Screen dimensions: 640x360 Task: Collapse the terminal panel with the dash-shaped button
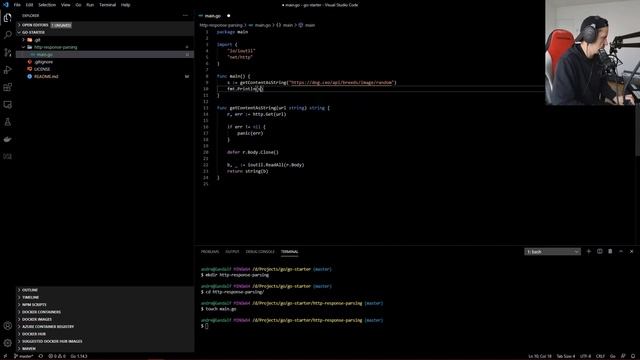point(621,251)
